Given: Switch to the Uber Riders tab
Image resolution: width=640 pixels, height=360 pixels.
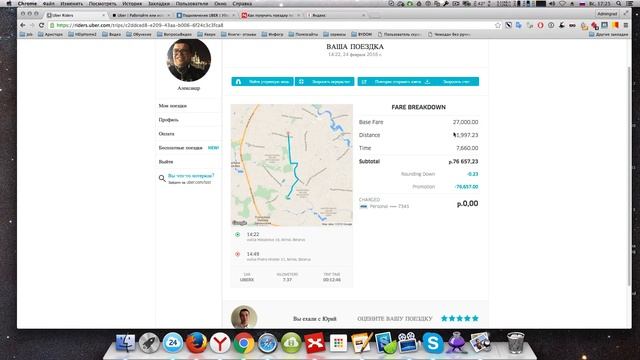Looking at the screenshot, I should [76, 15].
